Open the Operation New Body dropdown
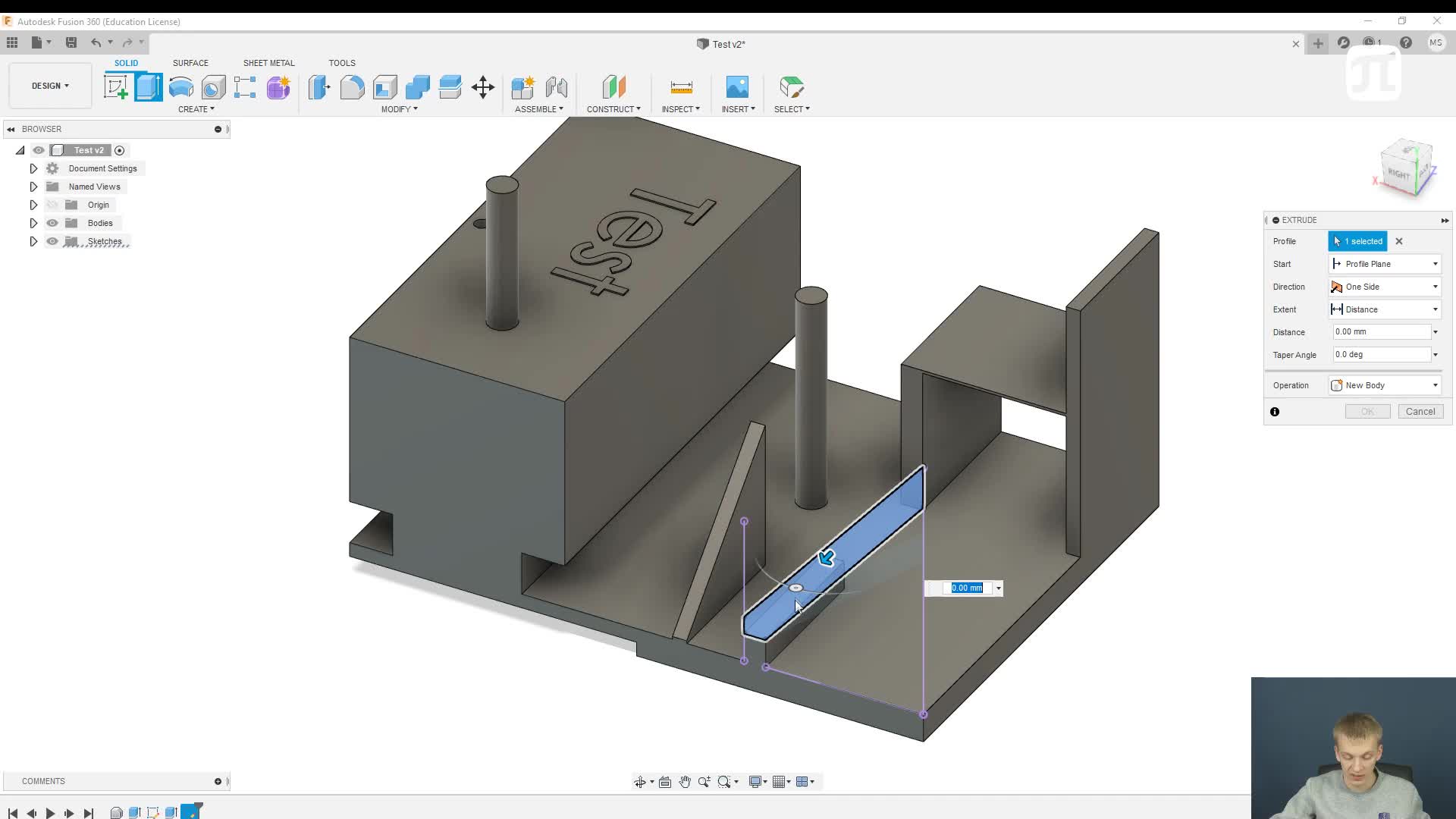 pyautogui.click(x=1385, y=385)
